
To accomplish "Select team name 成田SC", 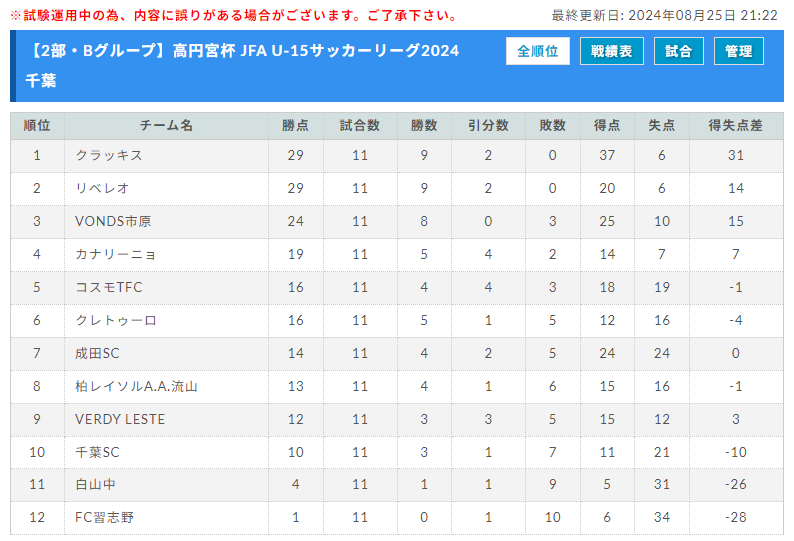I will click(97, 353).
